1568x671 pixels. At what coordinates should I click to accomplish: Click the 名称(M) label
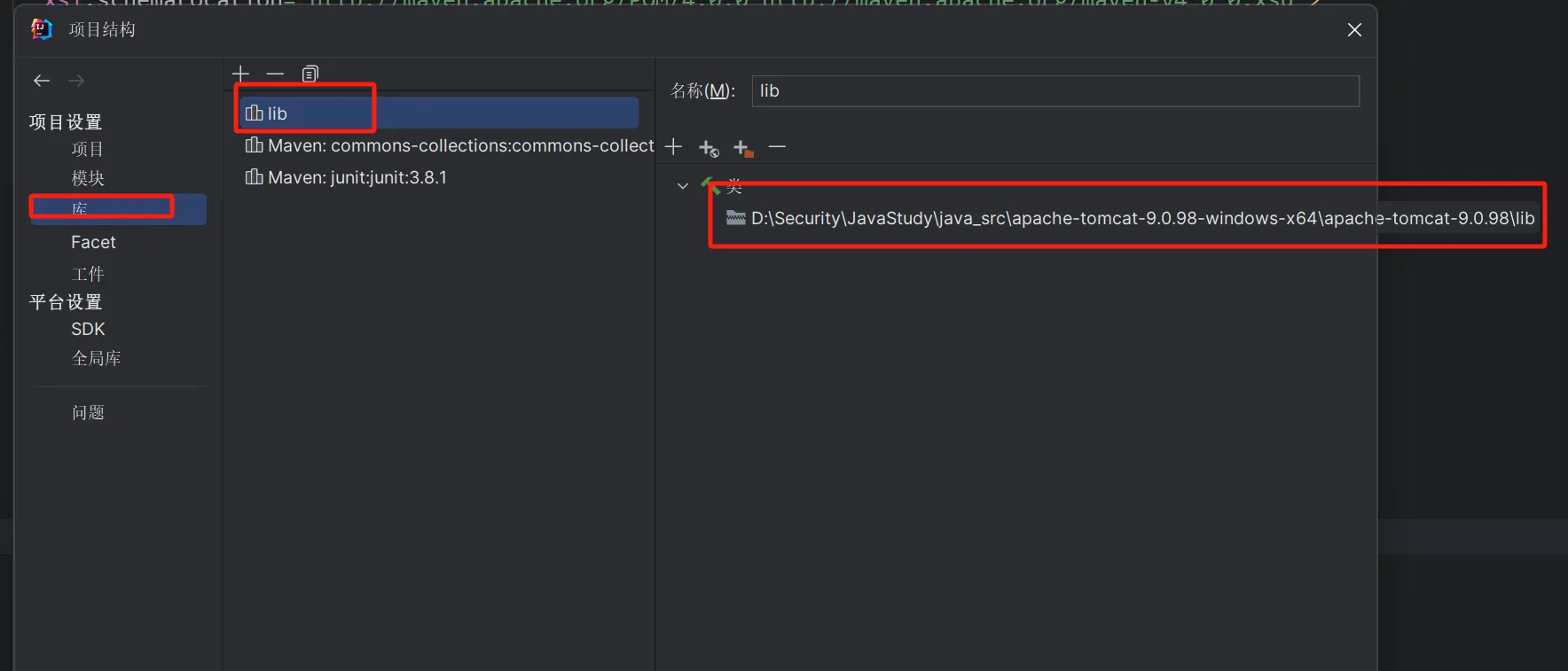(702, 91)
